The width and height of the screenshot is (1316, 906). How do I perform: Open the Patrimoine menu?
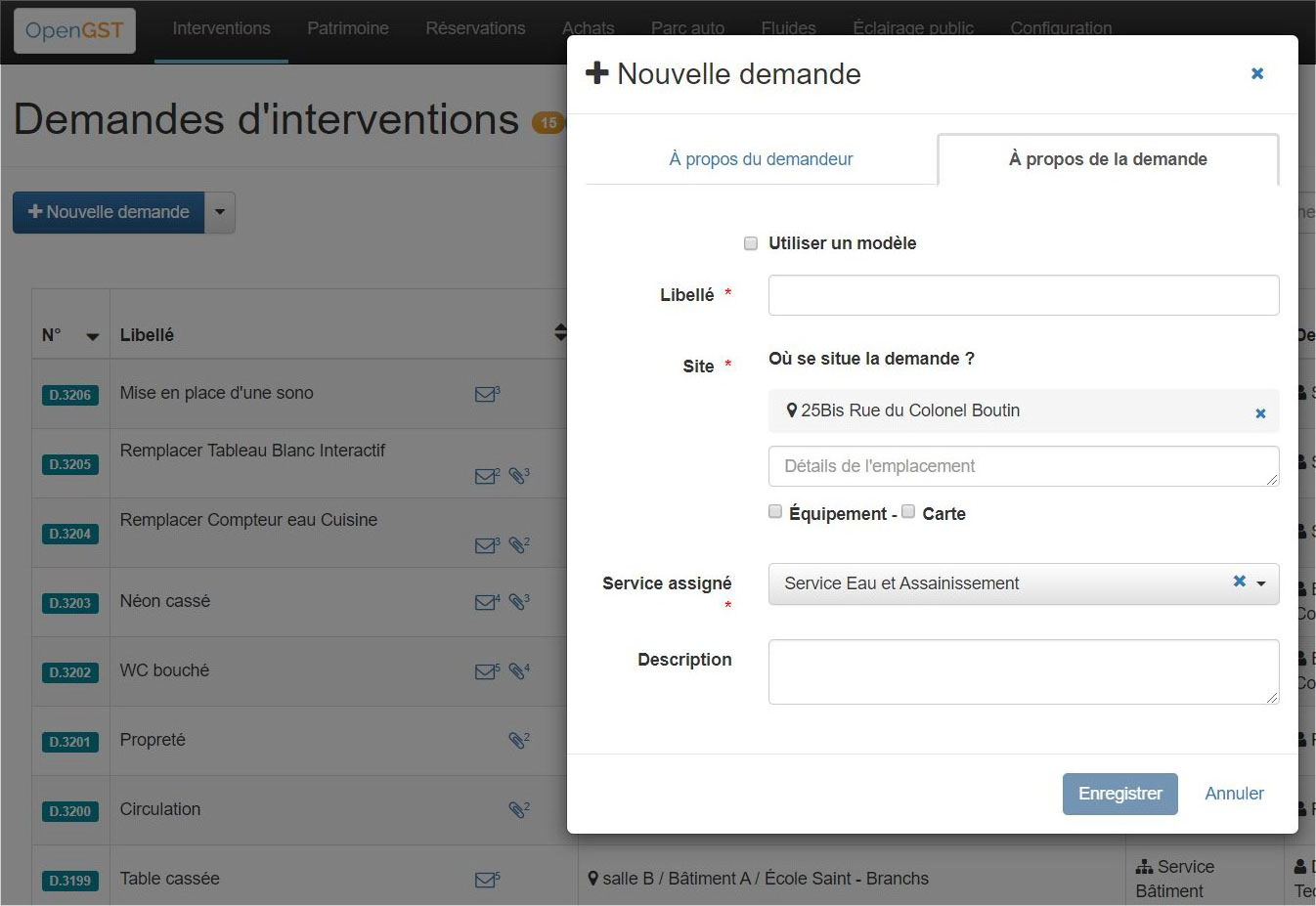[348, 28]
